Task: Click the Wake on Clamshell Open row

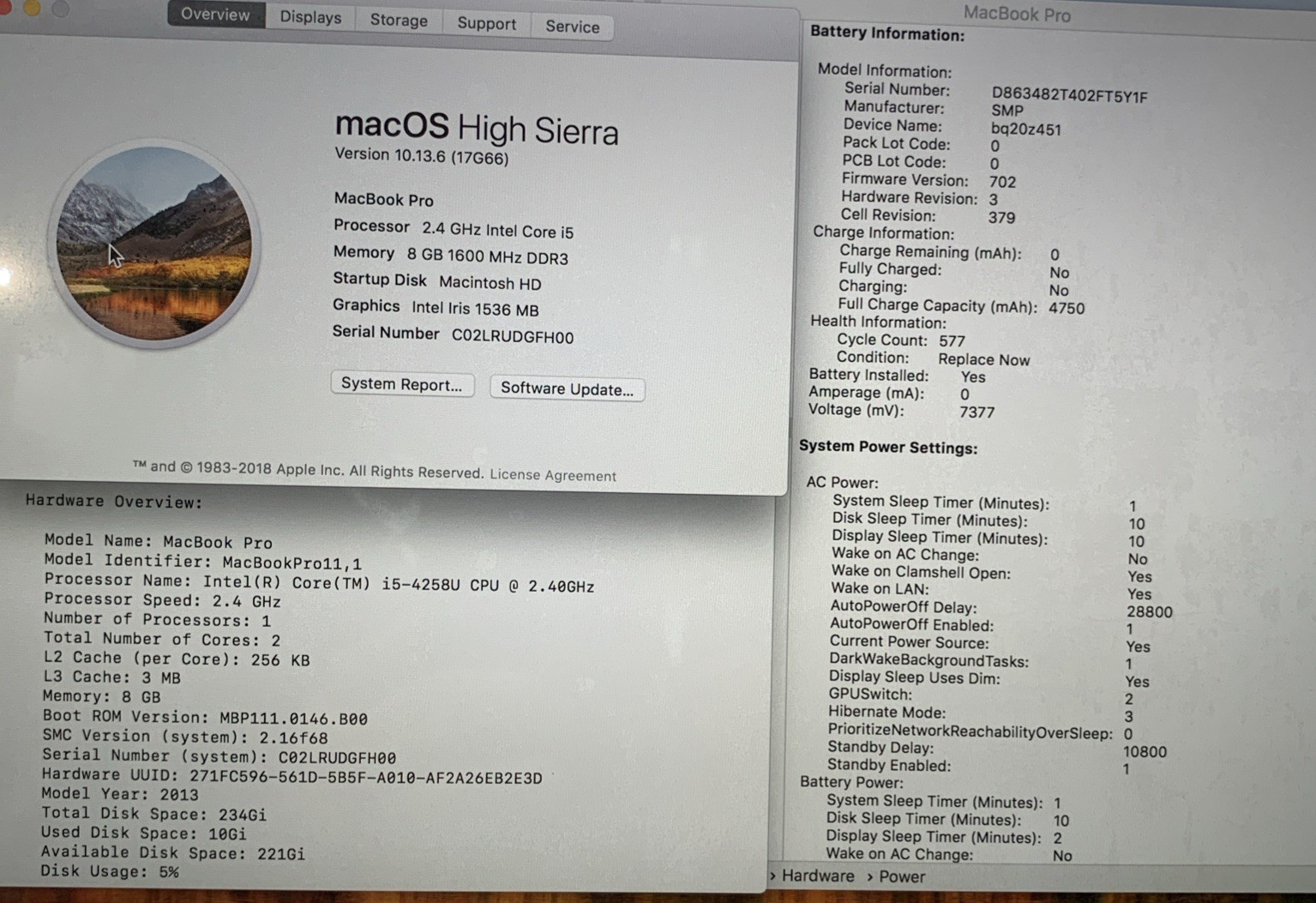Action: pos(992,574)
